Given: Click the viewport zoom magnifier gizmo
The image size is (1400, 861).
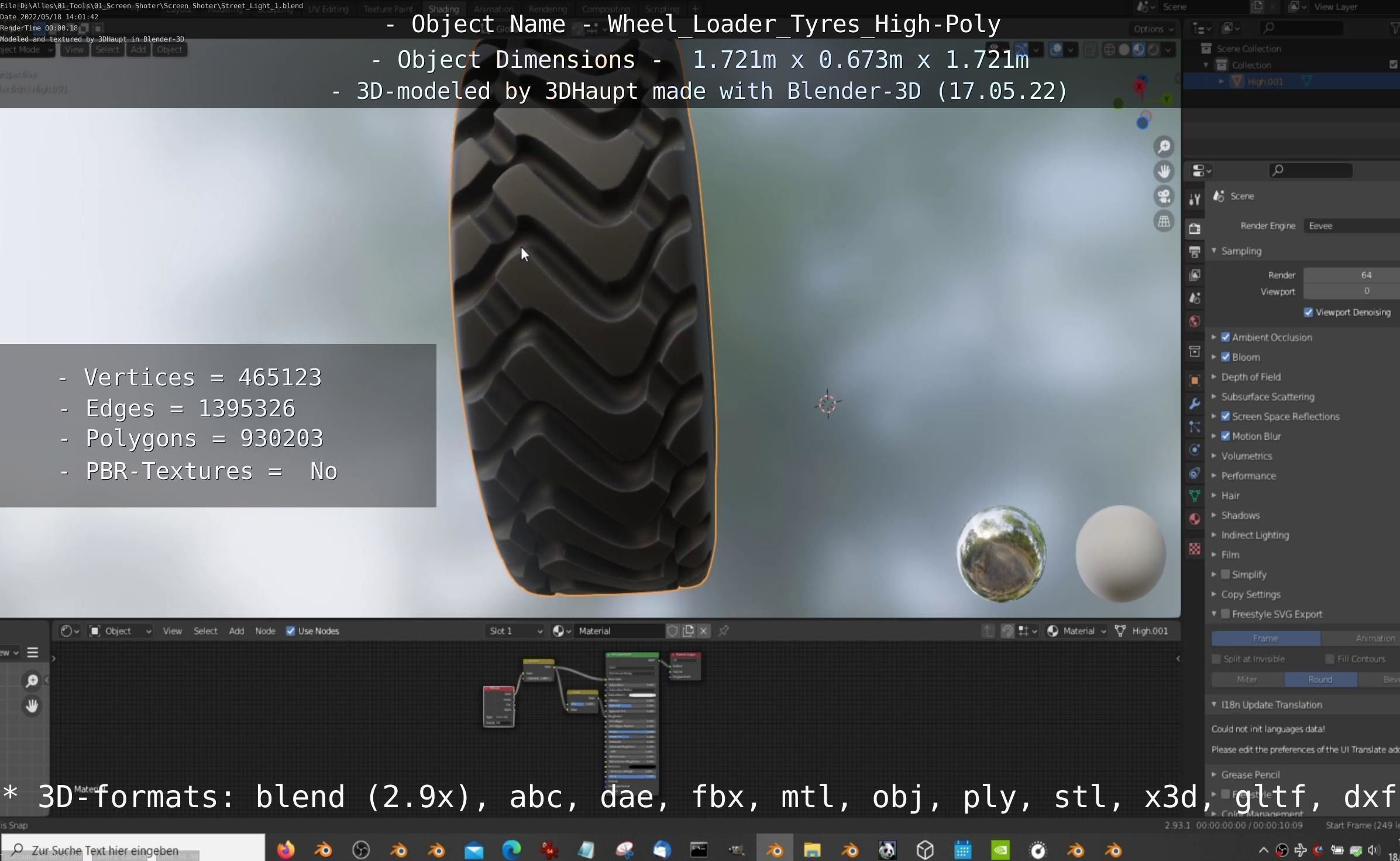Looking at the screenshot, I should pos(1164,146).
